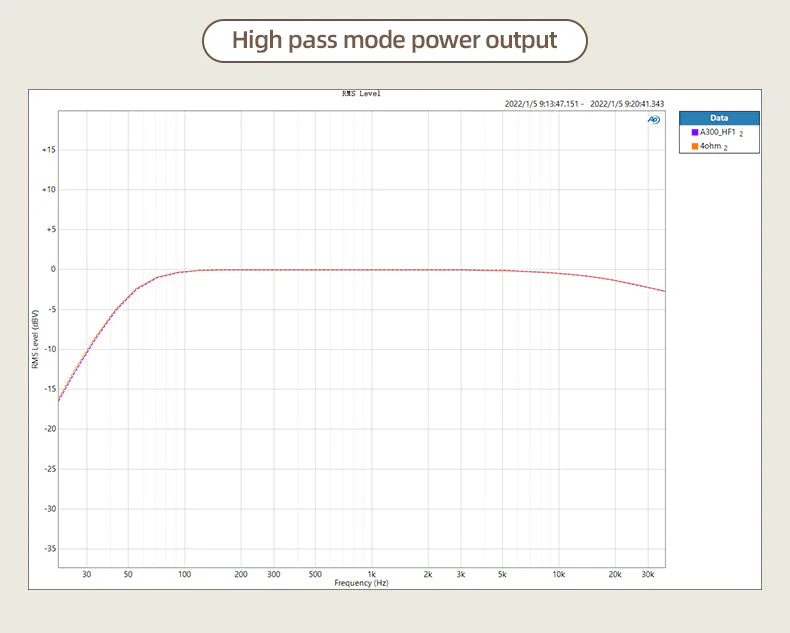Click the -35 y-axis tick label

click(50, 548)
